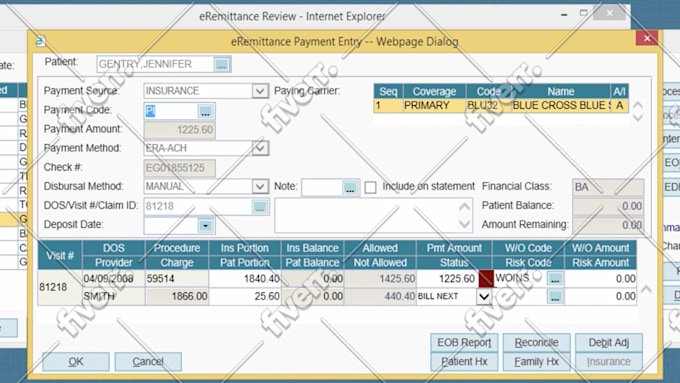Open the Payment Code lookup ellipsis button
680x383 pixels.
[x=206, y=111]
